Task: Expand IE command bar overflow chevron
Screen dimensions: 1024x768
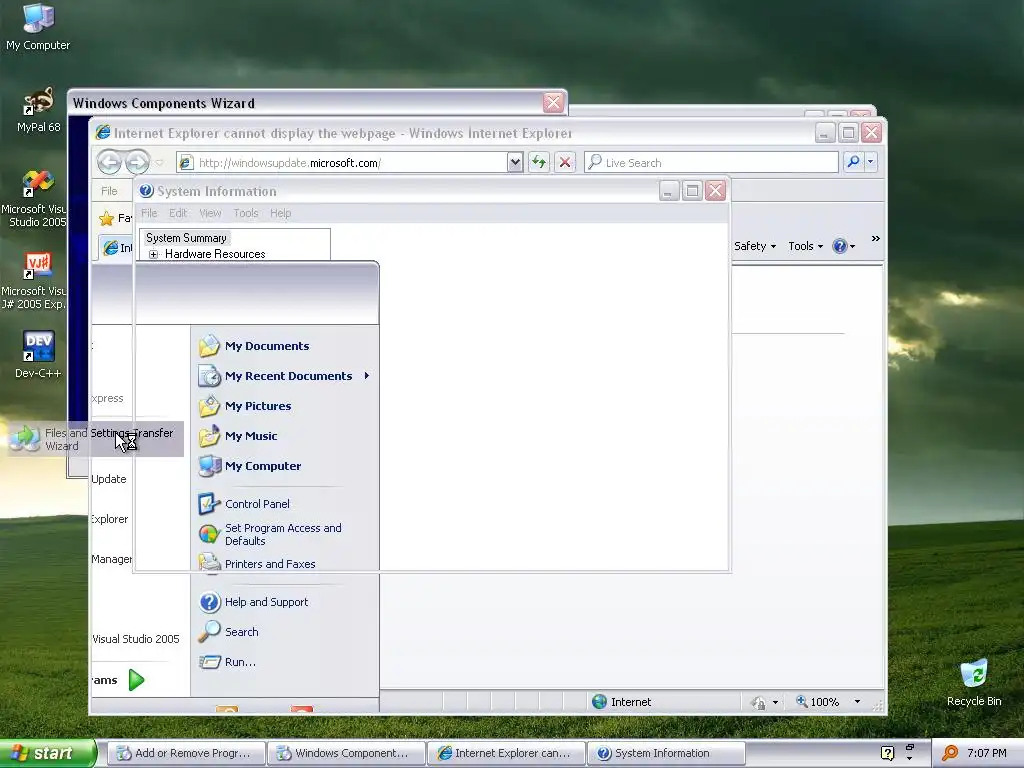Action: coord(875,239)
